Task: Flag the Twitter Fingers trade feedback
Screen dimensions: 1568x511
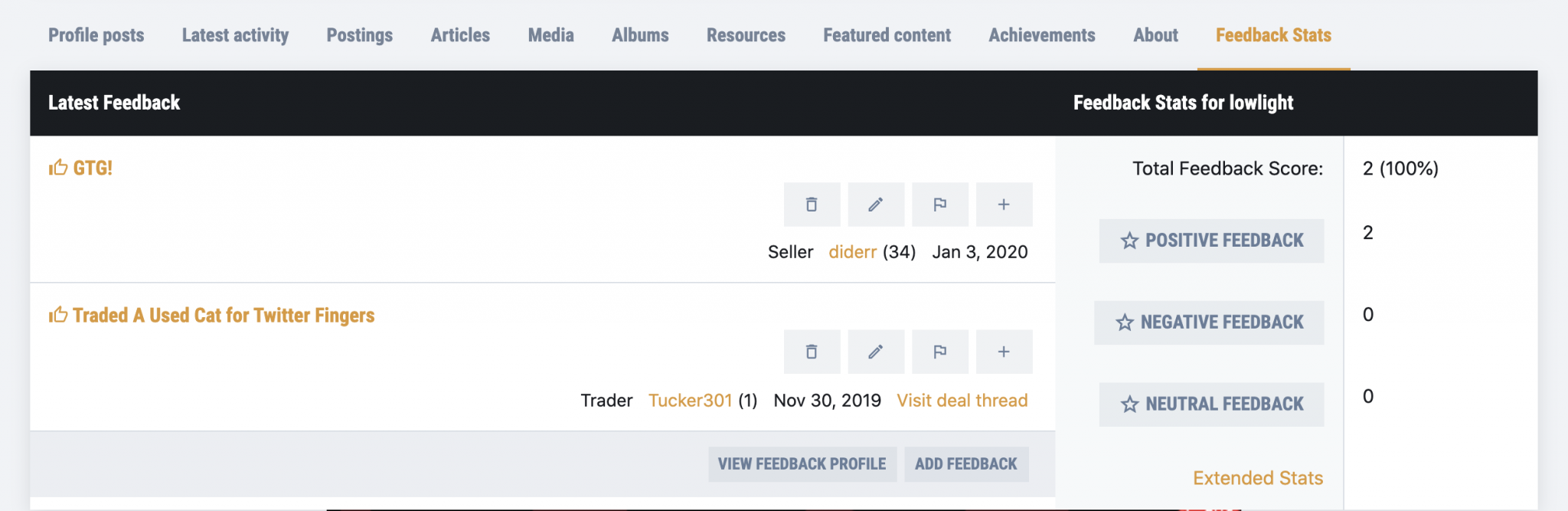Action: pyautogui.click(x=940, y=352)
